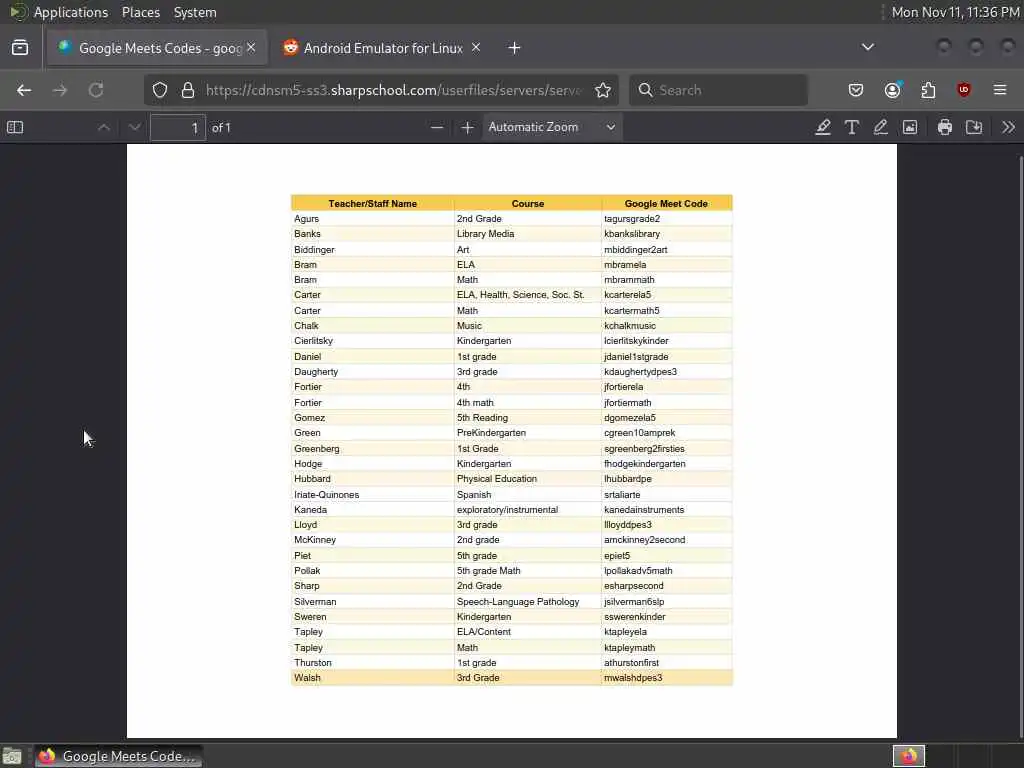Click the code 'kdaughertydpes3'
This screenshot has height=768, width=1024.
pyautogui.click(x=641, y=372)
